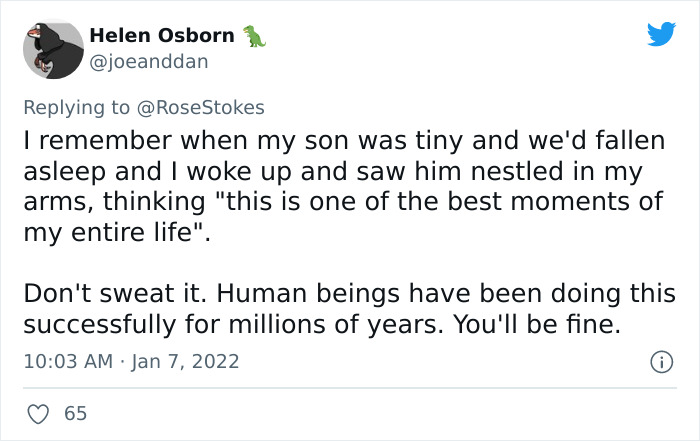Open the Helen Osborn display name

(x=161, y=36)
